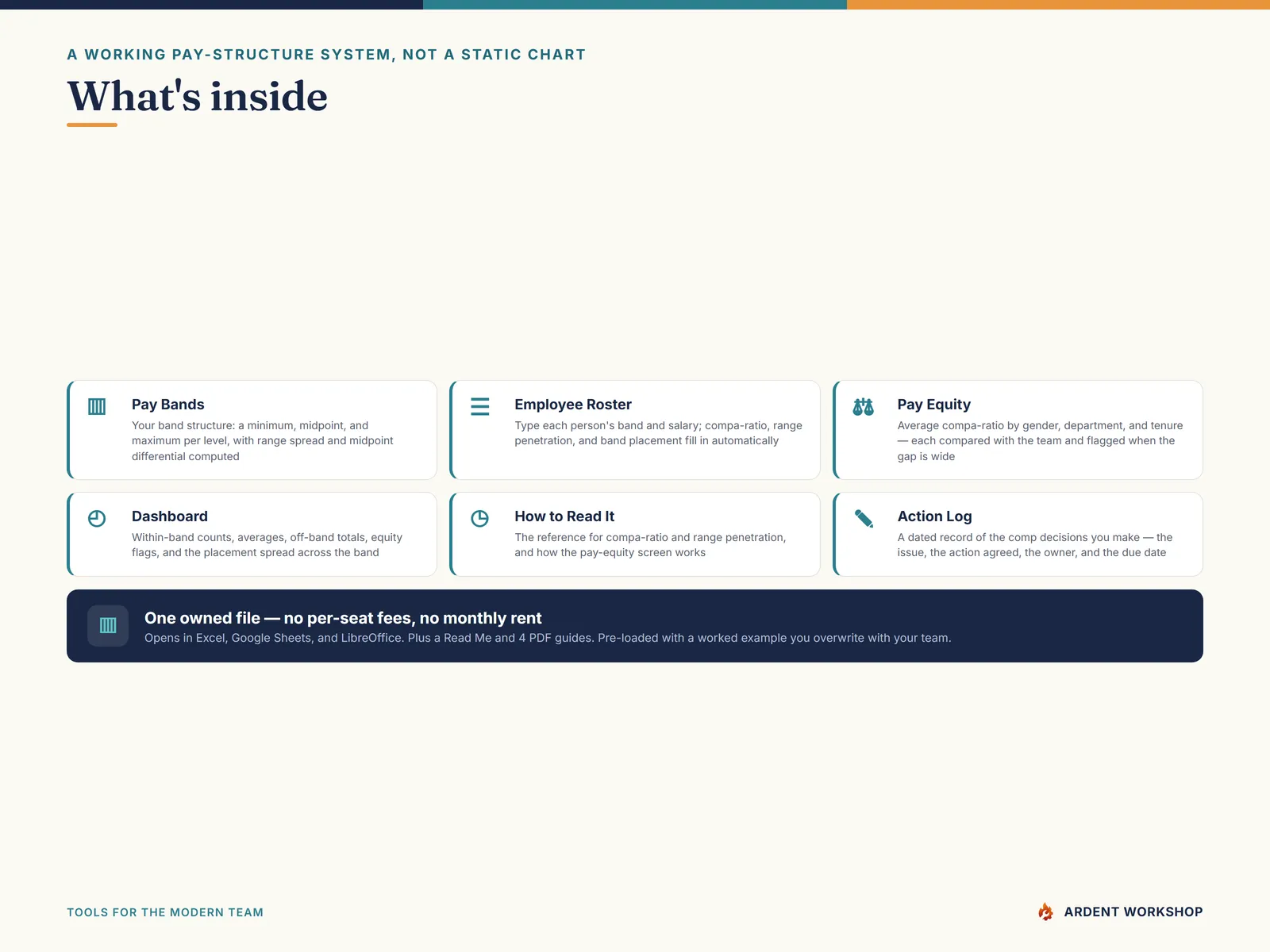Click Action Log description about dated record
The width and height of the screenshot is (1270, 952).
[1035, 545]
